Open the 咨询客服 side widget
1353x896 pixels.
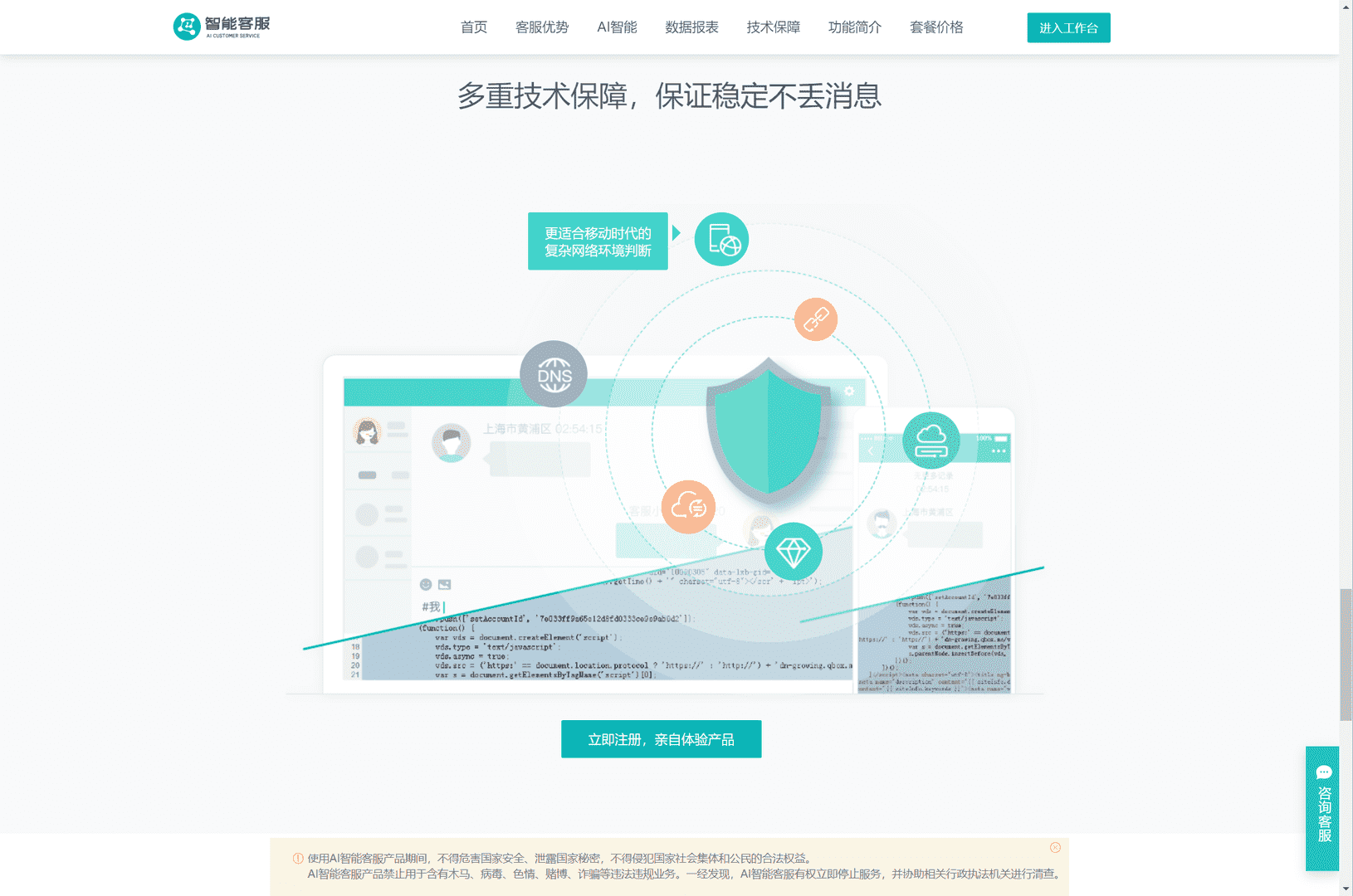coord(1322,808)
